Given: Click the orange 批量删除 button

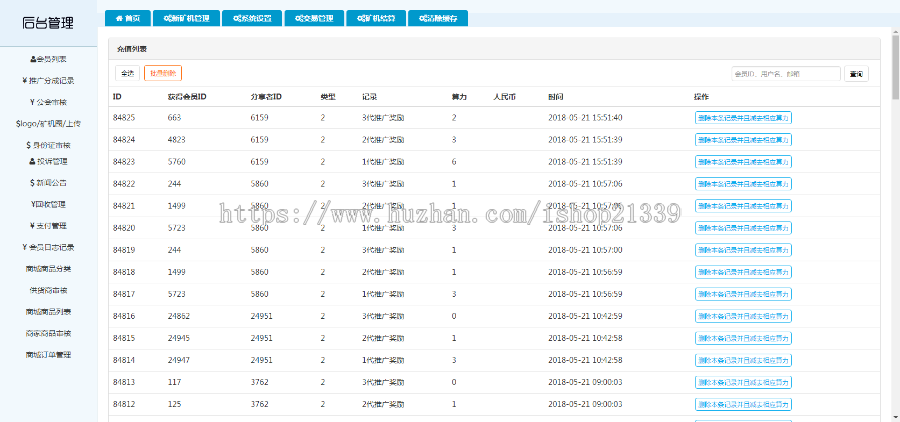Looking at the screenshot, I should click(163, 73).
